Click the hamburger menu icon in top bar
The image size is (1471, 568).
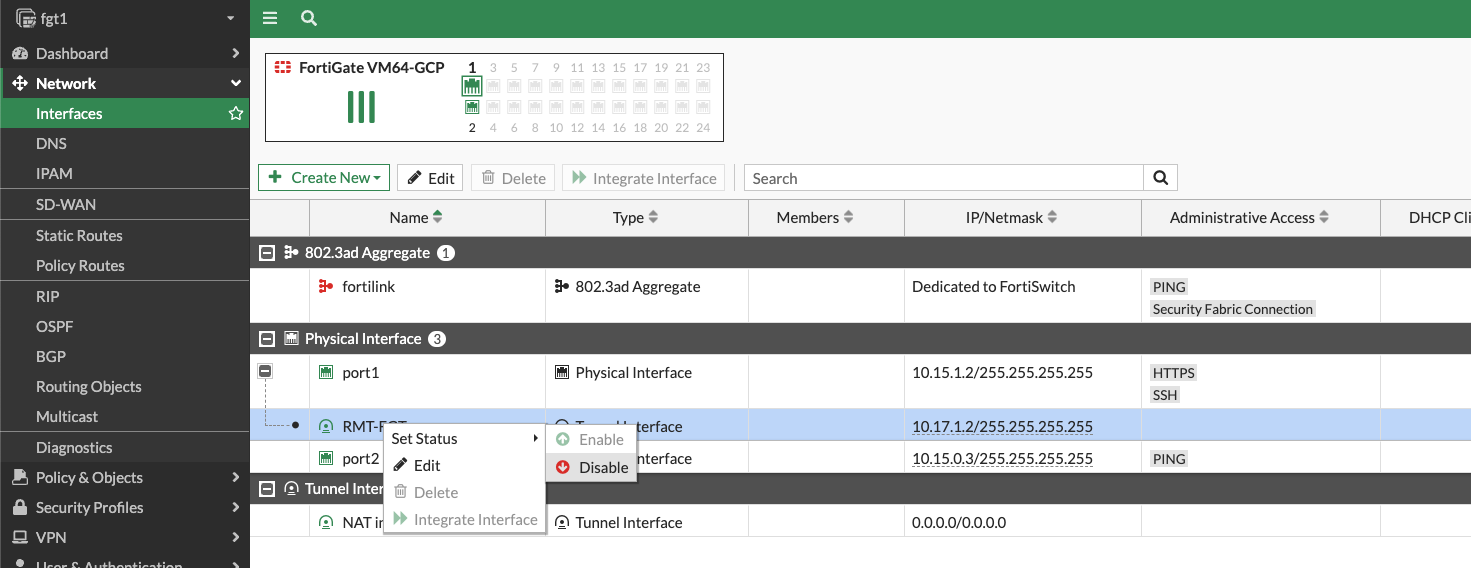(269, 18)
